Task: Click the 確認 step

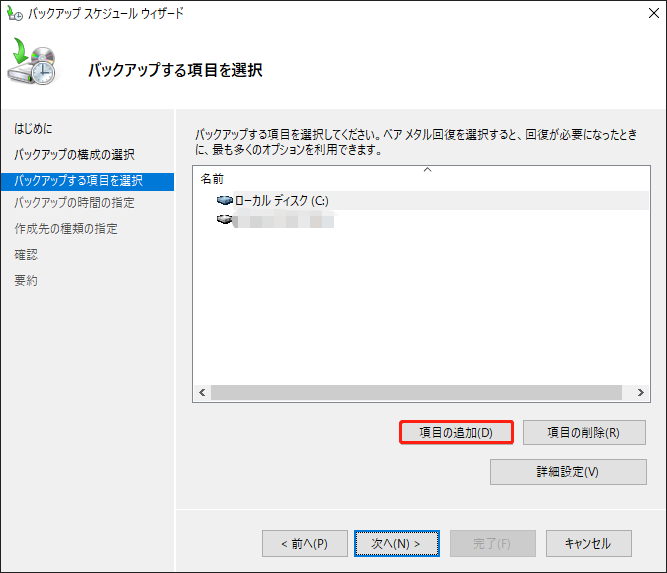Action: [26, 255]
